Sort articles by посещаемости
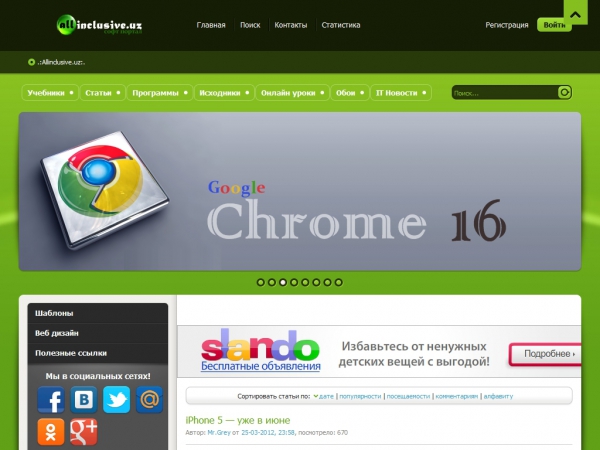Screen dimensions: 600x450 point(408,396)
